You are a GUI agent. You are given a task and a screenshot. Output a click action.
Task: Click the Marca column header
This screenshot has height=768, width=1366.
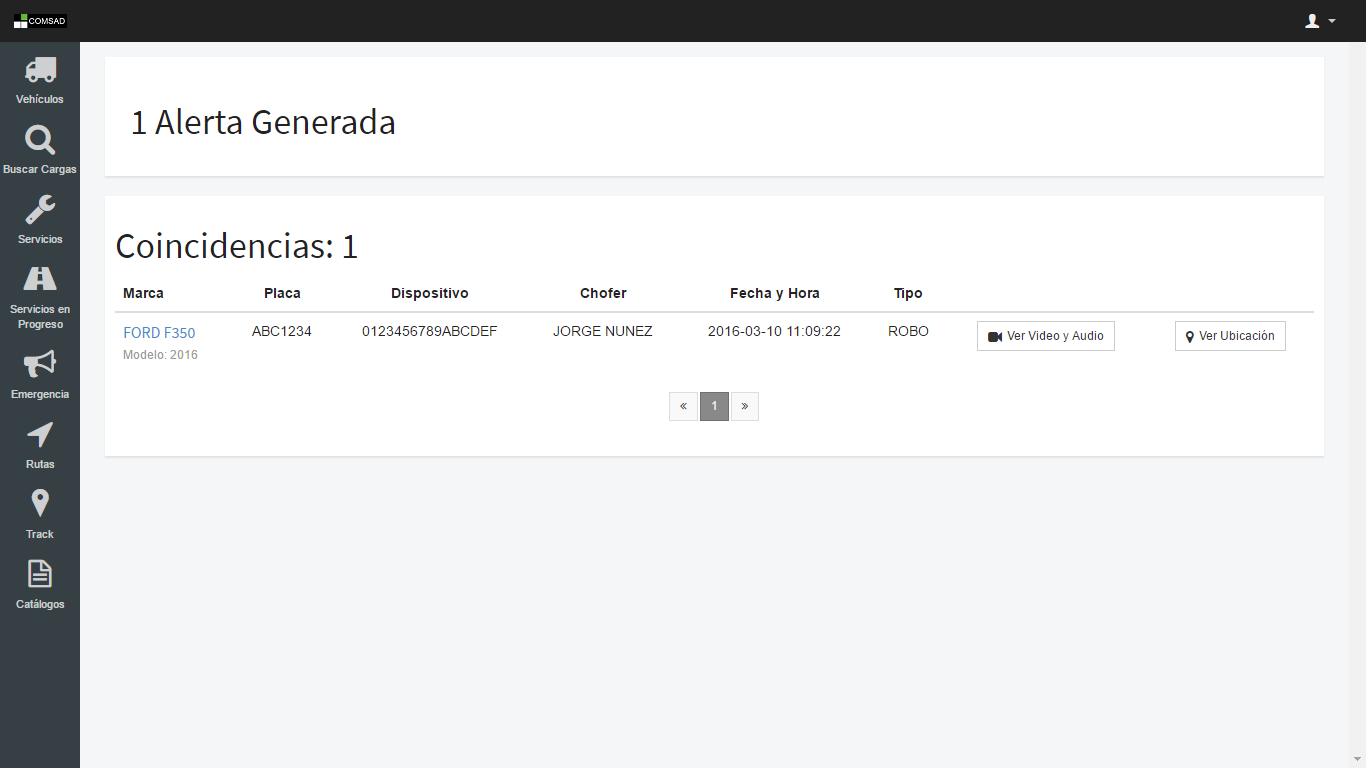coord(143,293)
